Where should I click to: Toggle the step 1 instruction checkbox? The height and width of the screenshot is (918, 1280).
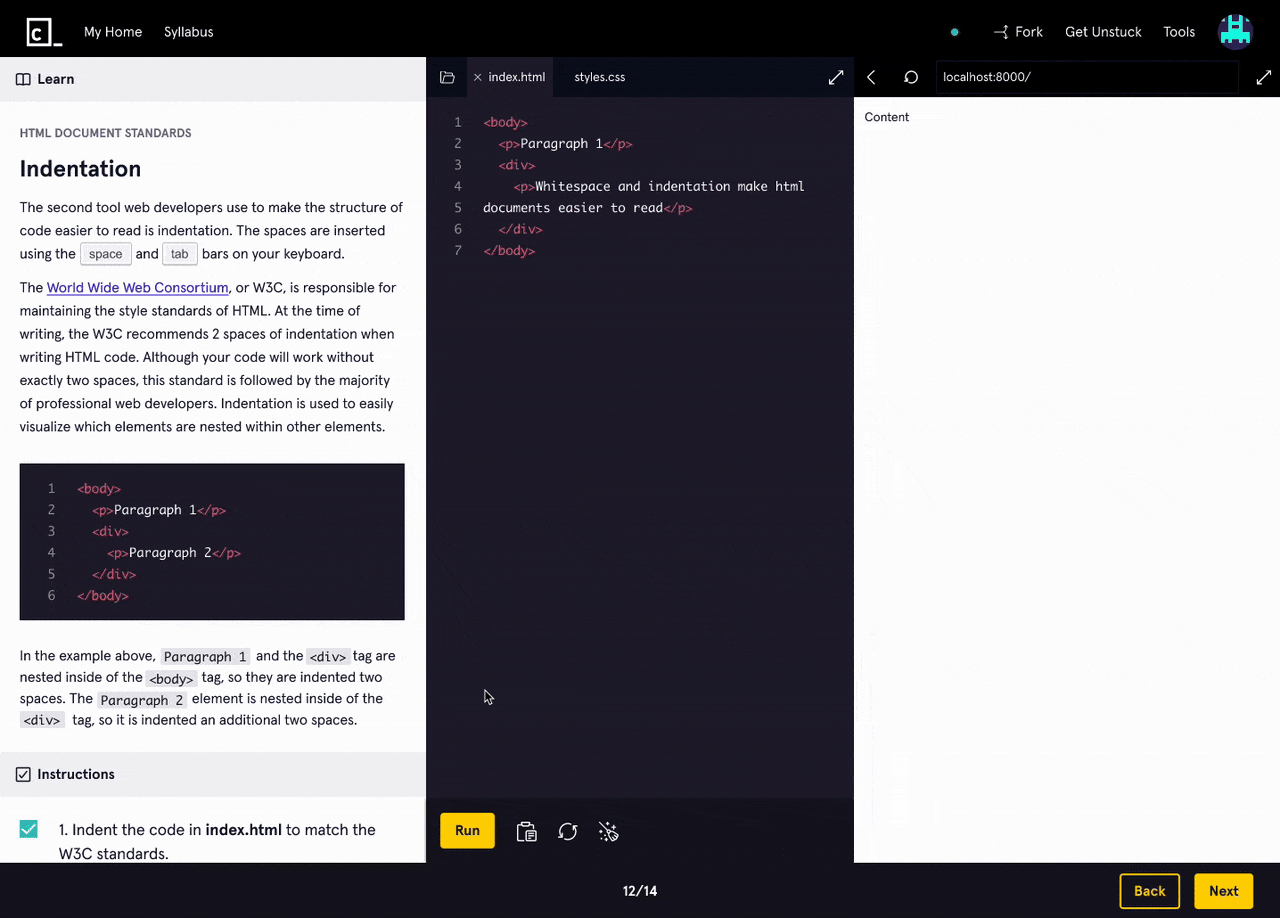click(29, 829)
